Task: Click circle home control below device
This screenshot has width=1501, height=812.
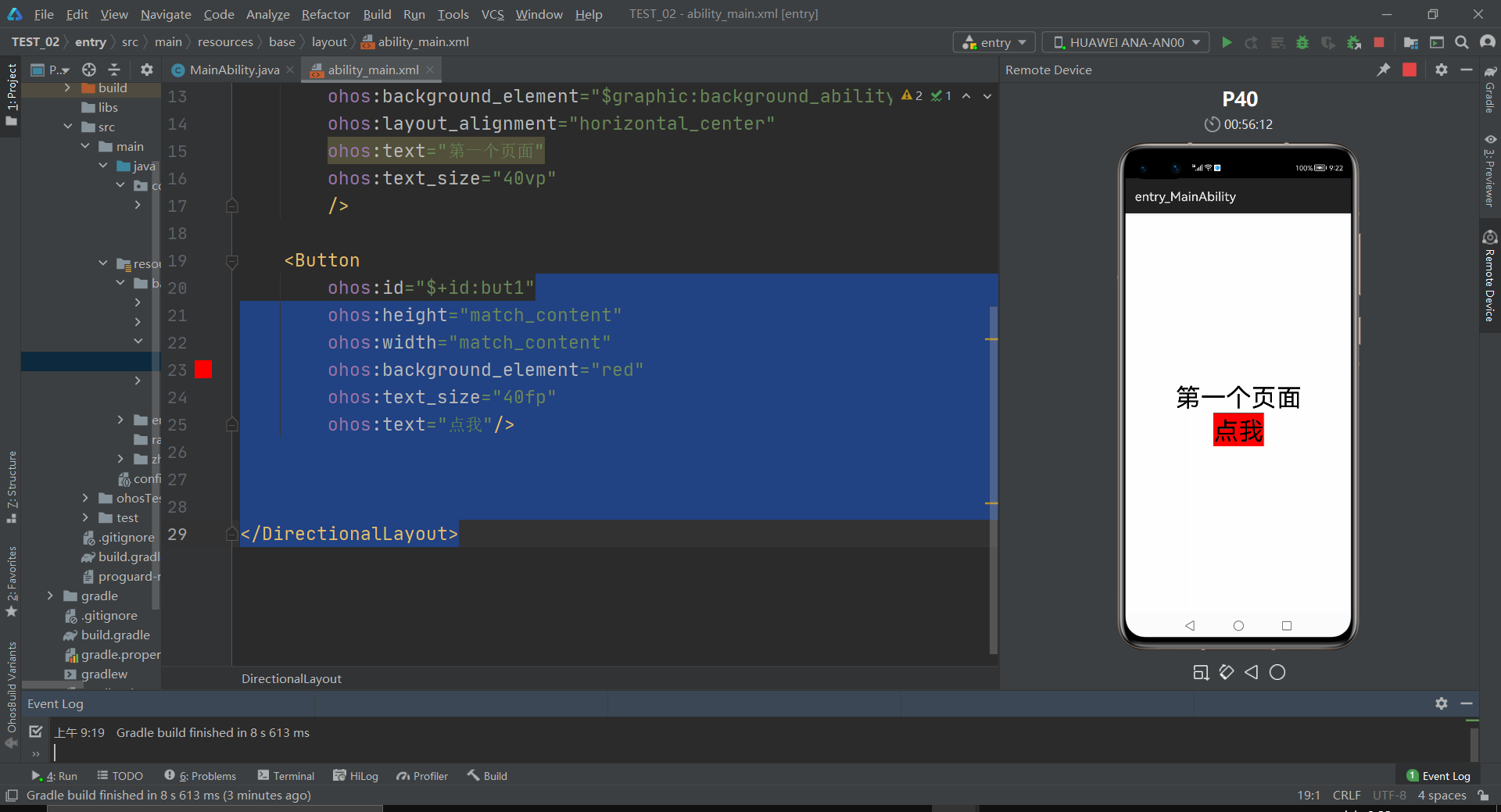Action: (x=1277, y=672)
